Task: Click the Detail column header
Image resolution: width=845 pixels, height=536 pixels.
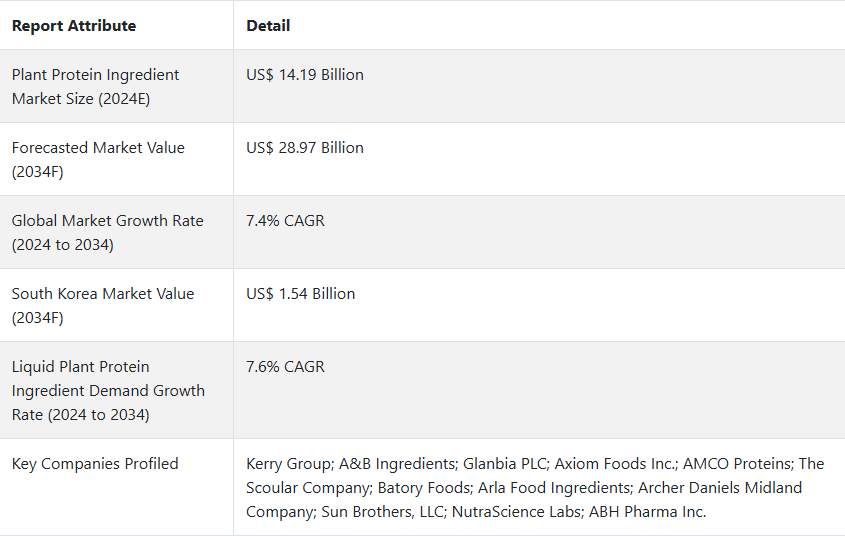Action: coord(268,25)
